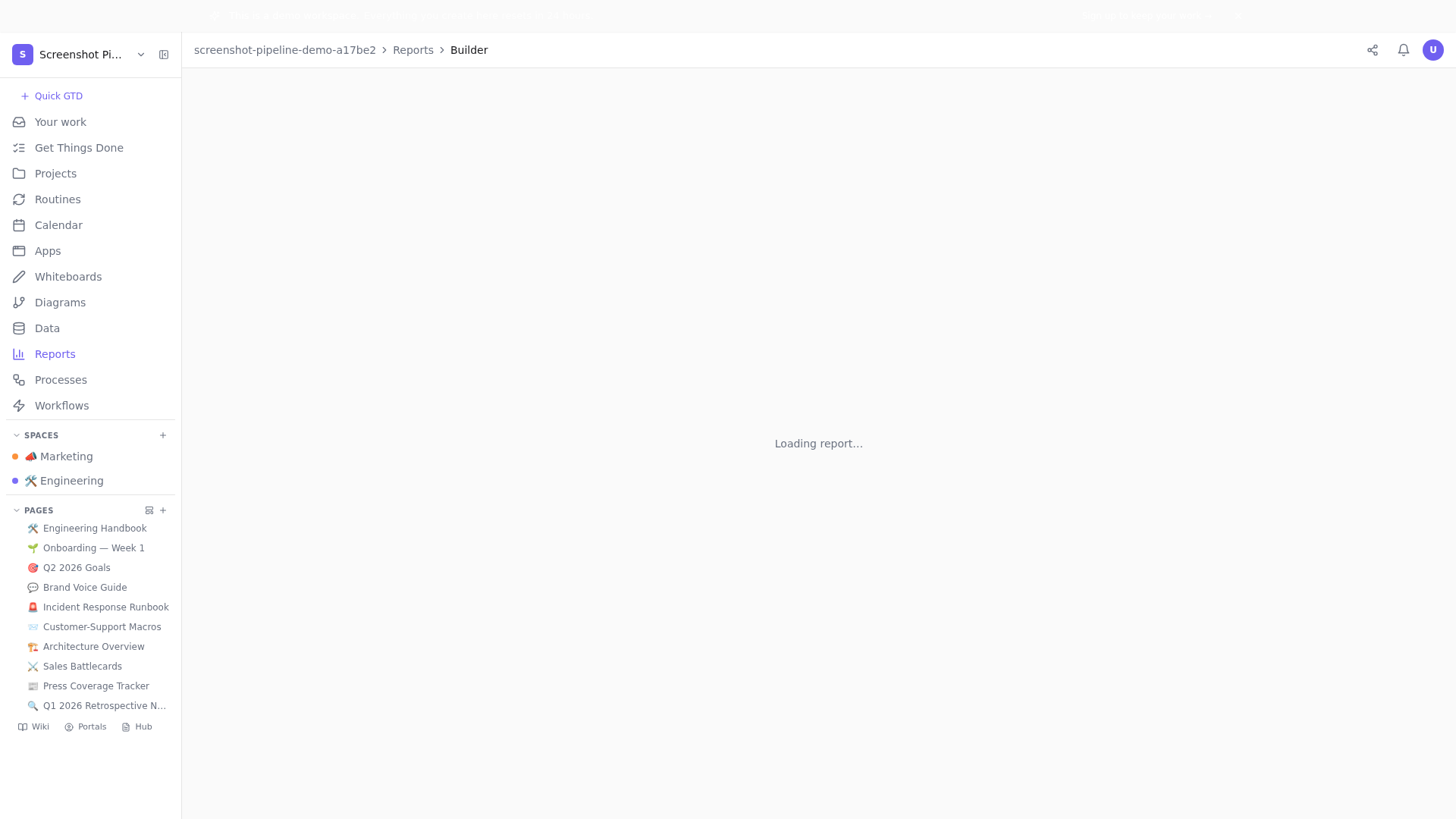Open the user avatar U menu
This screenshot has width=1456, height=819.
[1433, 50]
